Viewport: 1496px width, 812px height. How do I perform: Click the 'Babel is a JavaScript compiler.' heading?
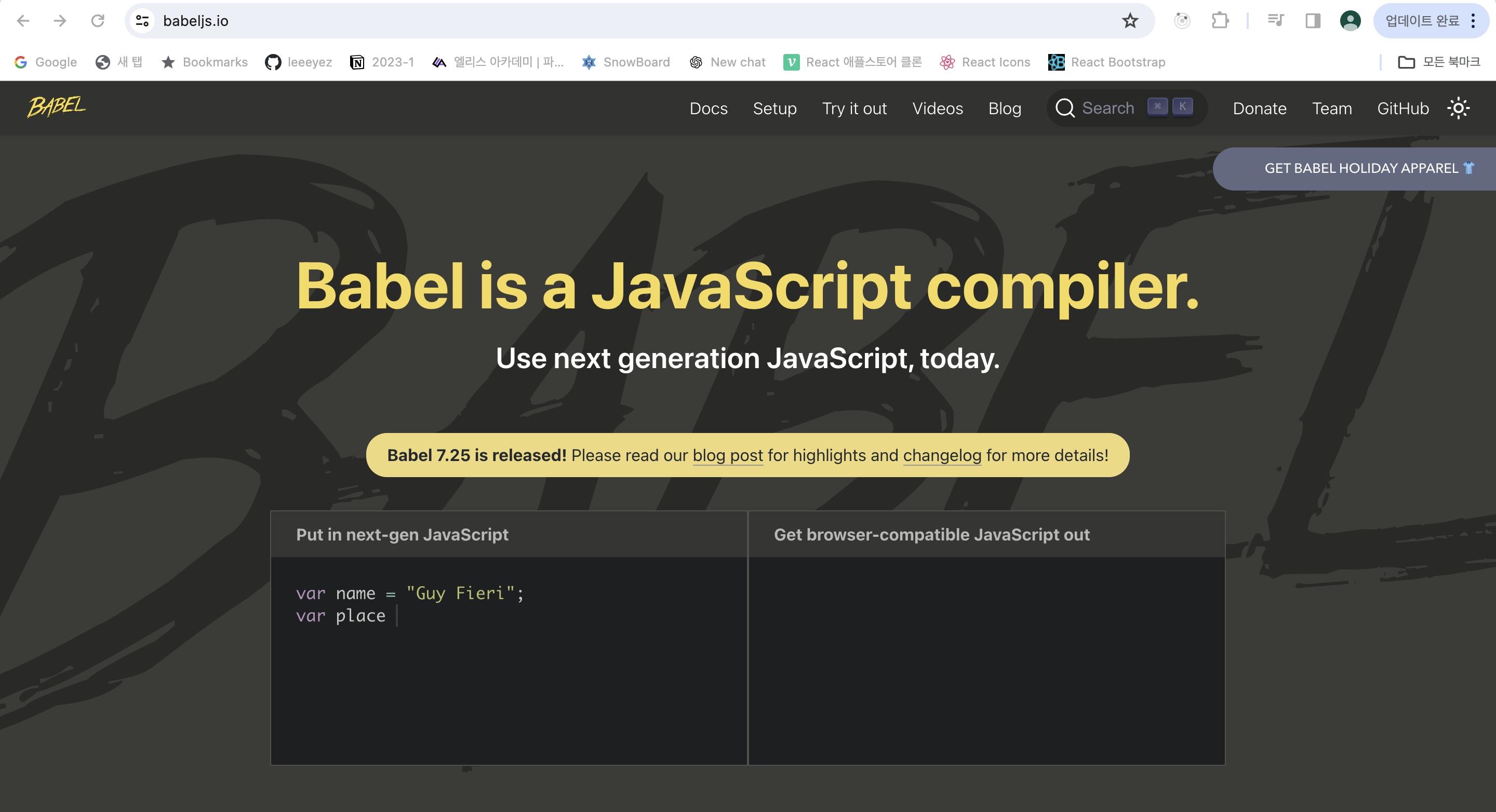click(x=747, y=287)
